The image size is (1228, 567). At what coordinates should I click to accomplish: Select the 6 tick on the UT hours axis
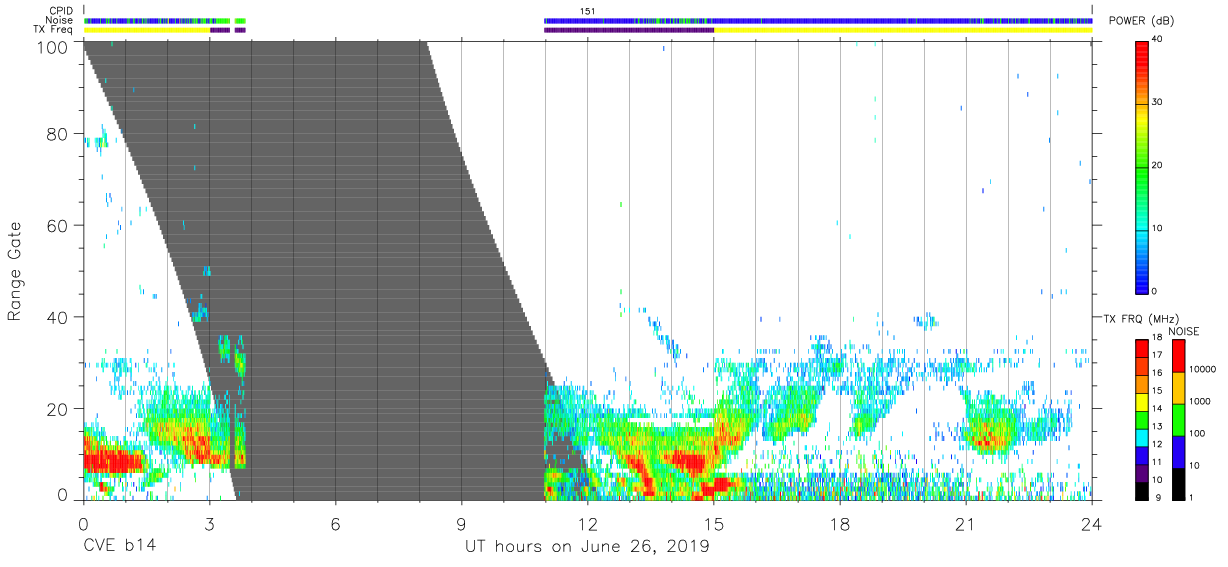[335, 523]
